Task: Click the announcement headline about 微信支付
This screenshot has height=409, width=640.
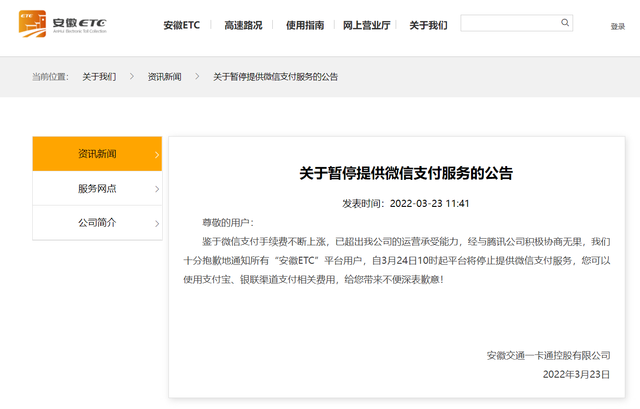Action: coord(406,173)
